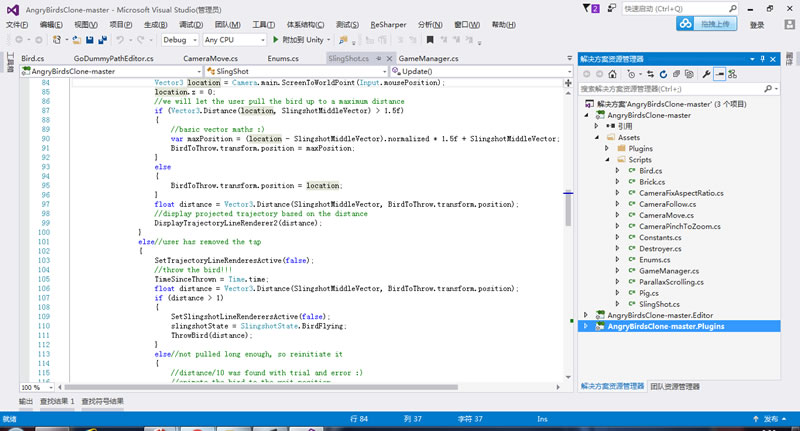Select GameManager.cs in the Solution Explorer
800x431 pixels.
click(669, 271)
